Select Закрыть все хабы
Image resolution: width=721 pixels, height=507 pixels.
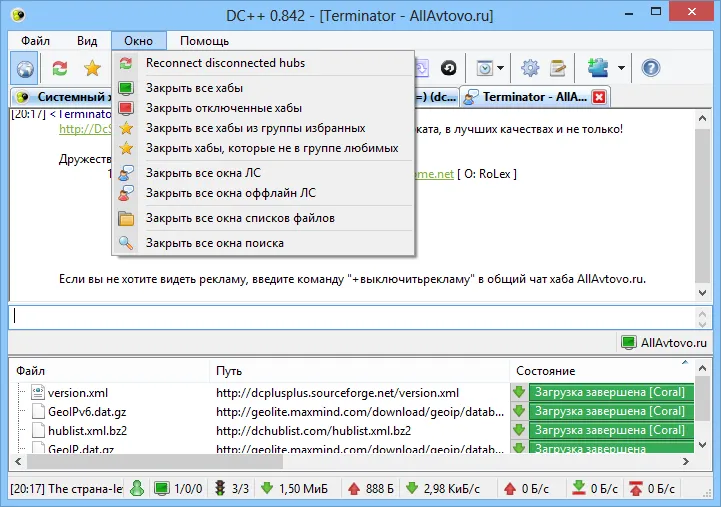click(x=263, y=88)
